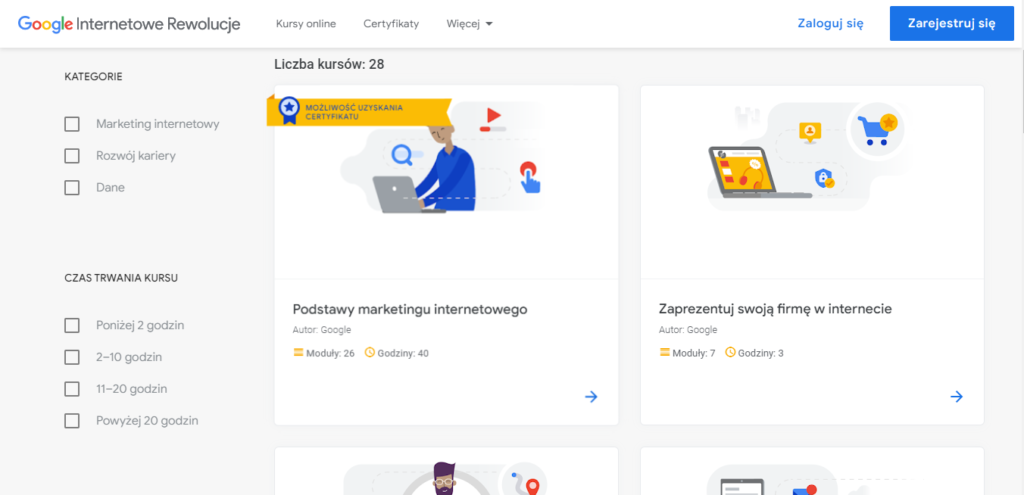Click Autor: Google under Zaprezentuj swoją firmę
The image size is (1024, 495).
pos(688,330)
